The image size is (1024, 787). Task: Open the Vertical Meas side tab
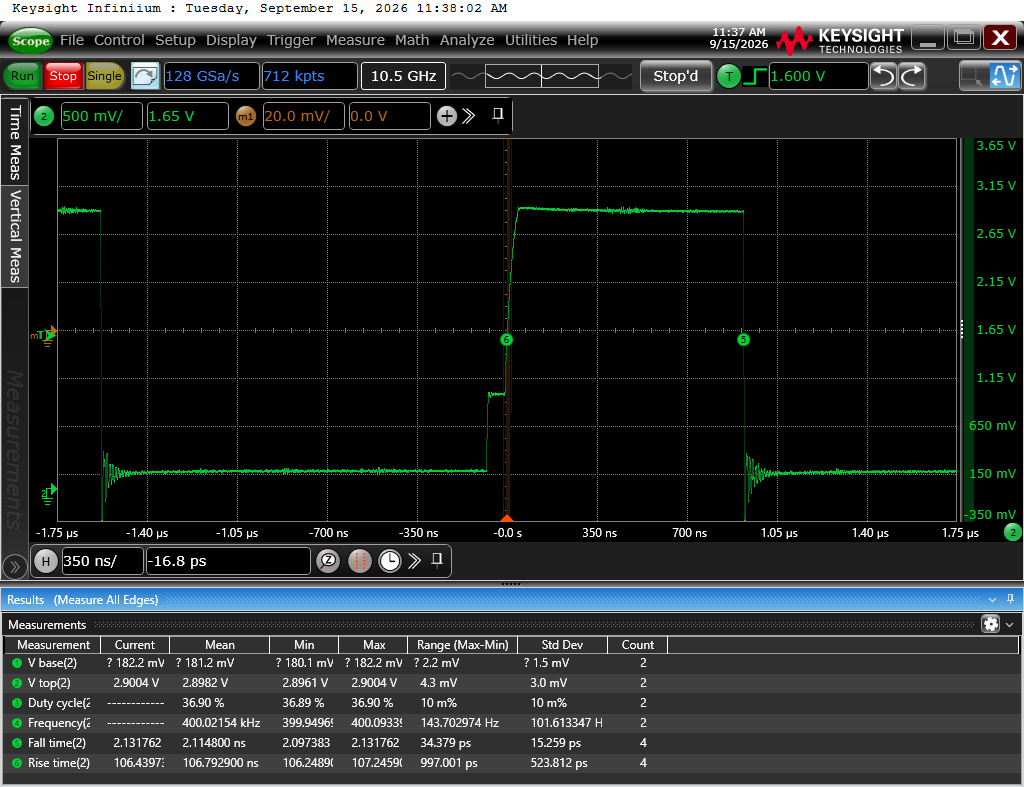(15, 236)
